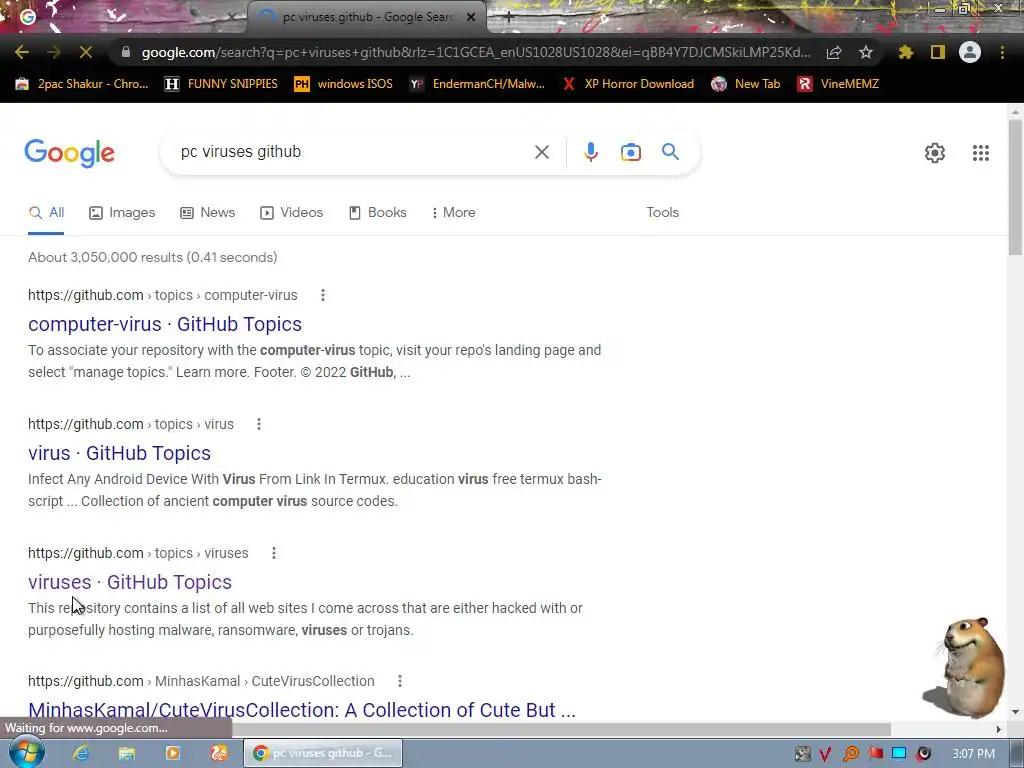Screen dimensions: 1024x768
Task: Open the virus GitHub Topics result
Action: tap(120, 453)
